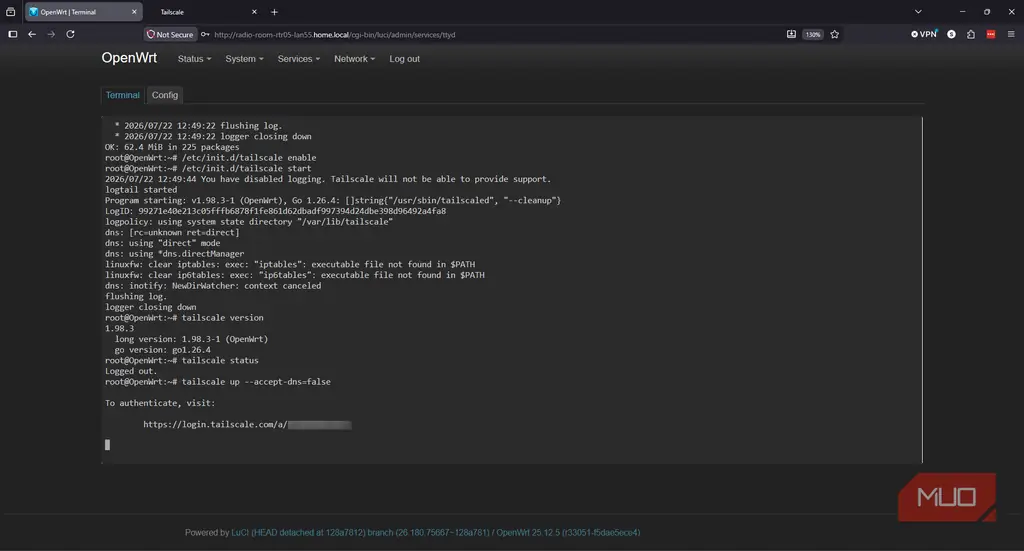Expand the System dropdown menu
The image size is (1024, 551).
coord(244,59)
